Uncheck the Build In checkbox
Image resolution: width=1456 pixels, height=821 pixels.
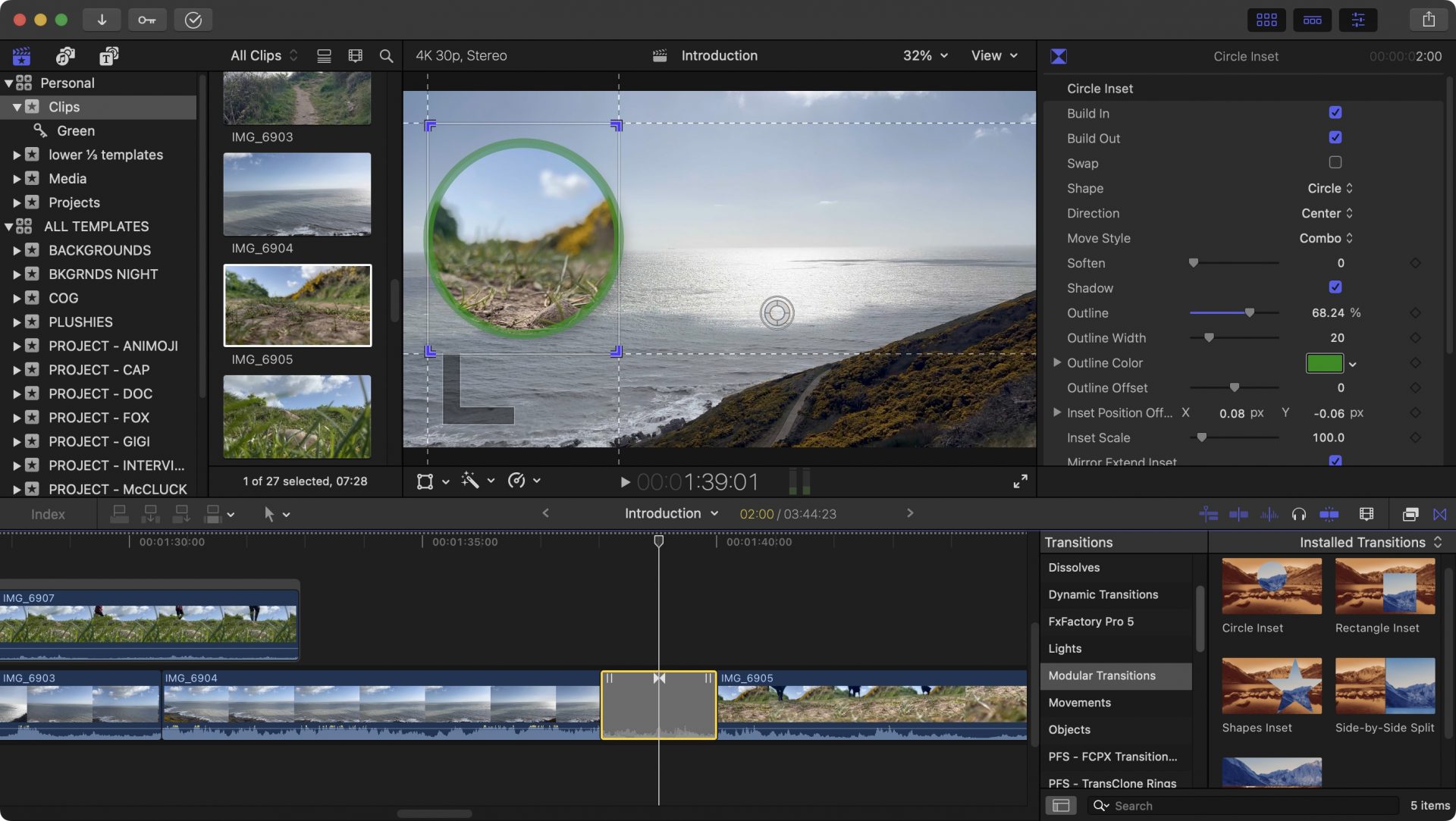(1335, 112)
